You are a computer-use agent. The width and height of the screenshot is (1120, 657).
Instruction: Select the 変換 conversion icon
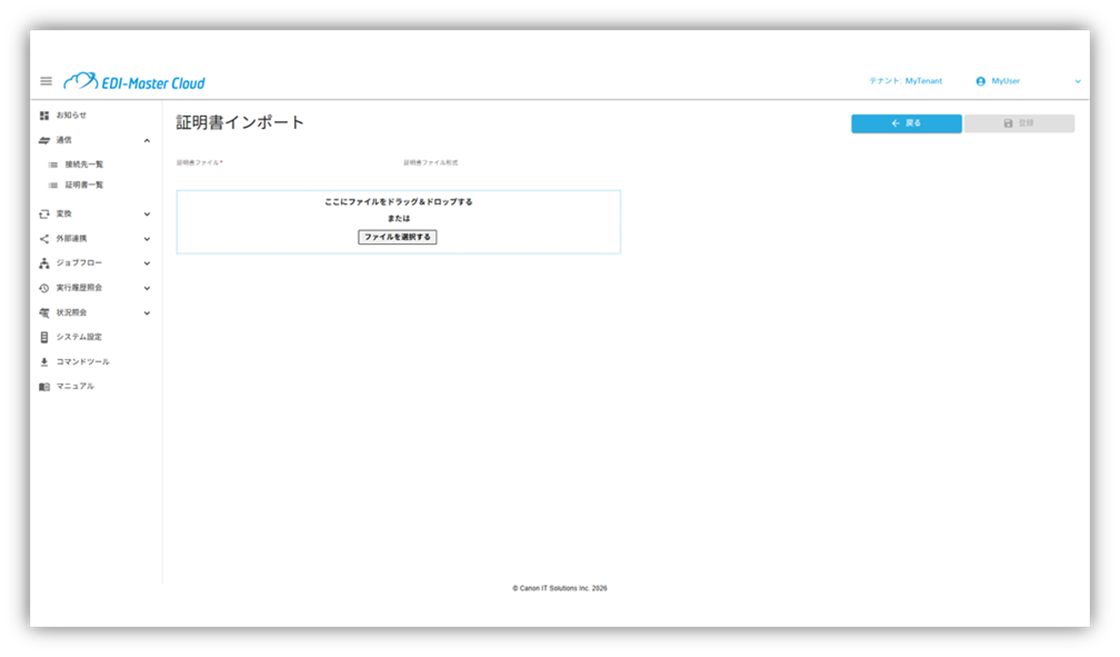[43, 213]
